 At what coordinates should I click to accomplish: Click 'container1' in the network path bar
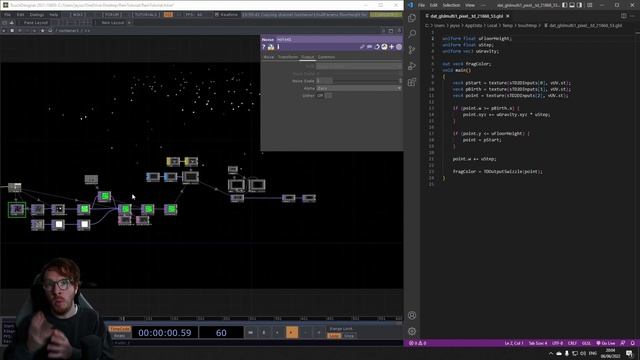[69, 31]
